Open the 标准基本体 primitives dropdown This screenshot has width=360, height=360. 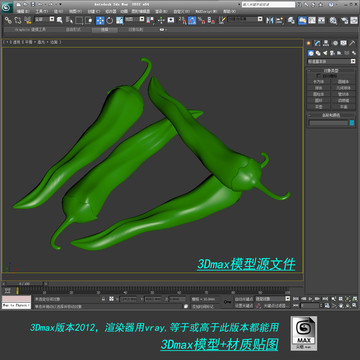(x=331, y=61)
